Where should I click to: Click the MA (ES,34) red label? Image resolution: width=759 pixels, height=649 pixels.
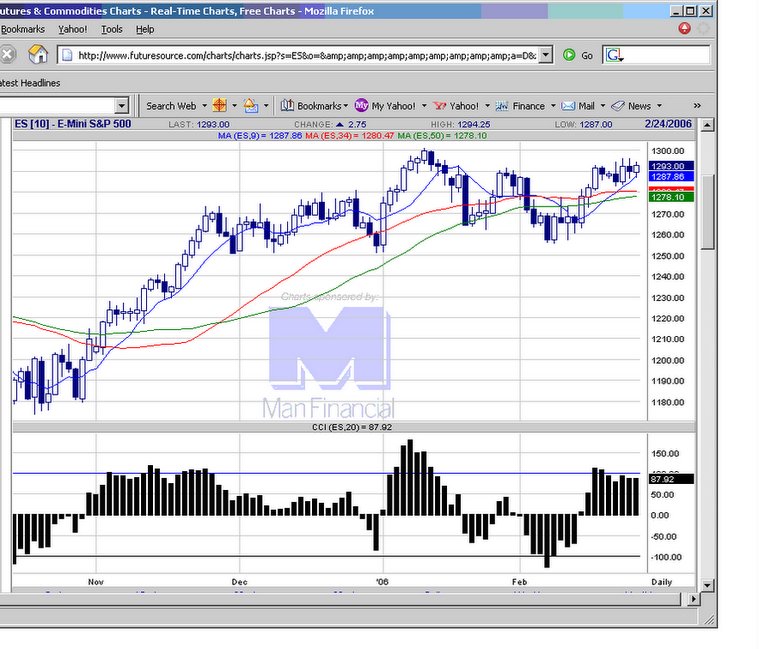[x=349, y=136]
